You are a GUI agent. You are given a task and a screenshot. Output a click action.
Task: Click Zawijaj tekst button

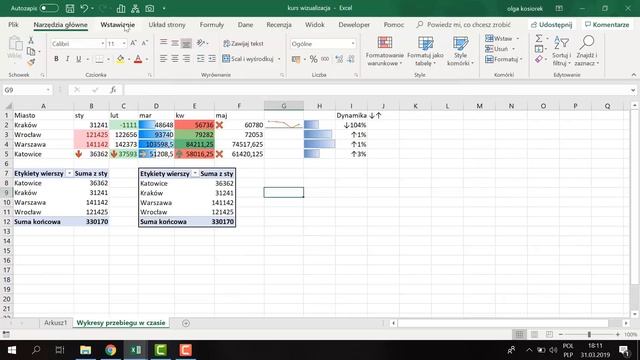[x=243, y=44]
